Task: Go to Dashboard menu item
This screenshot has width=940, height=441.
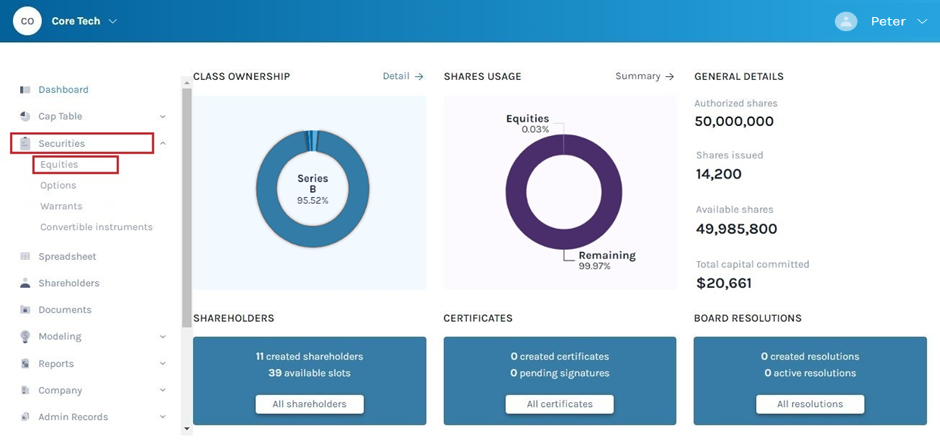Action: (x=64, y=90)
